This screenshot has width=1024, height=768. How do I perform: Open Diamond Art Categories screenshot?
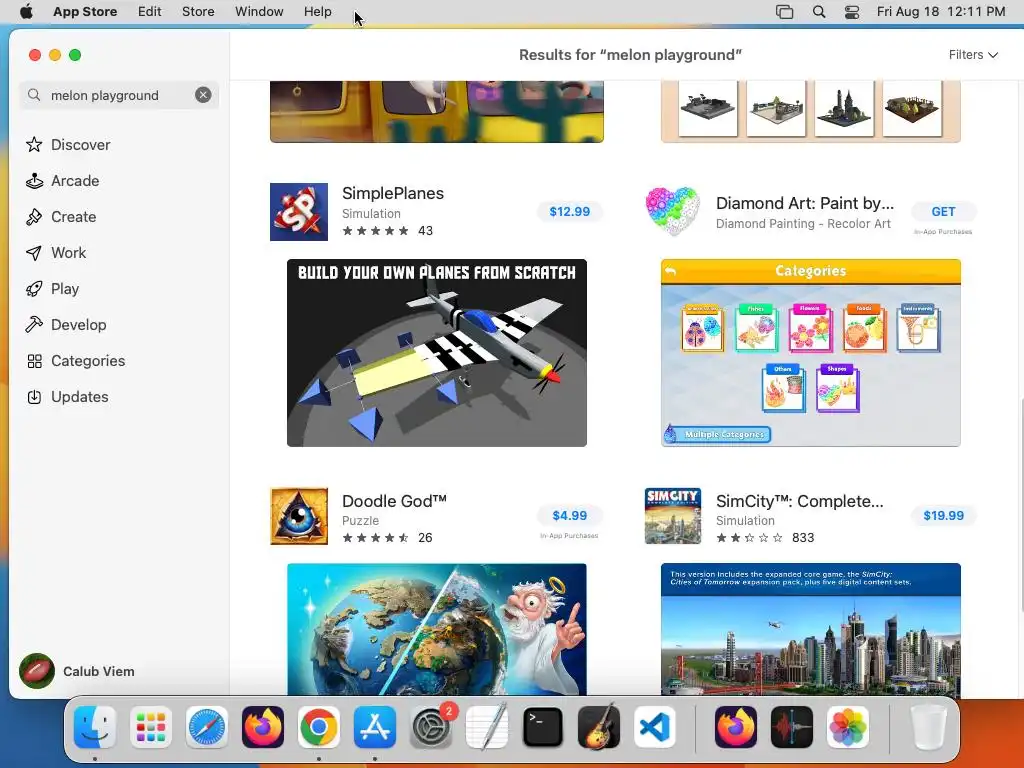[x=810, y=353]
